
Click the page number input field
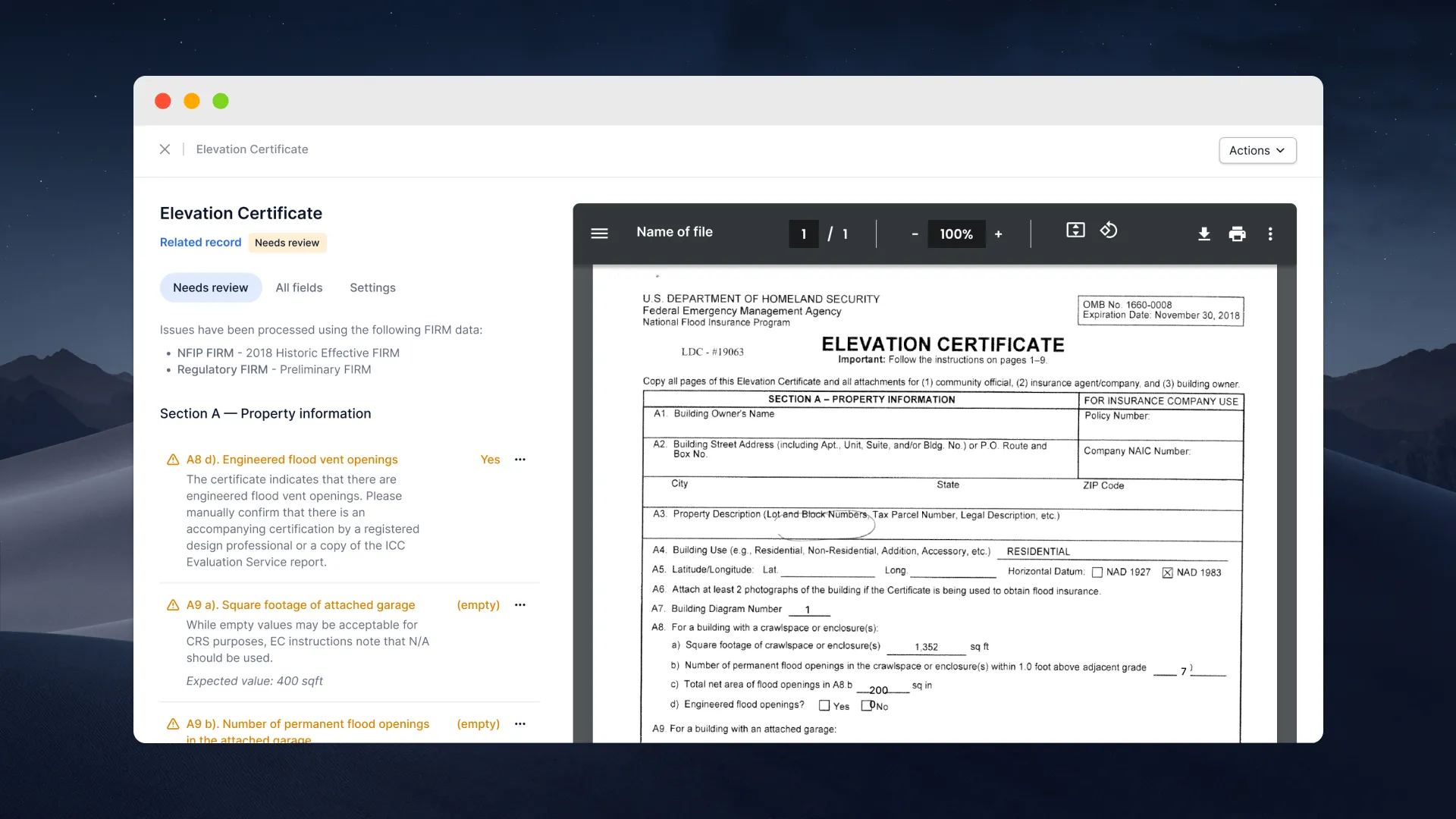click(803, 234)
